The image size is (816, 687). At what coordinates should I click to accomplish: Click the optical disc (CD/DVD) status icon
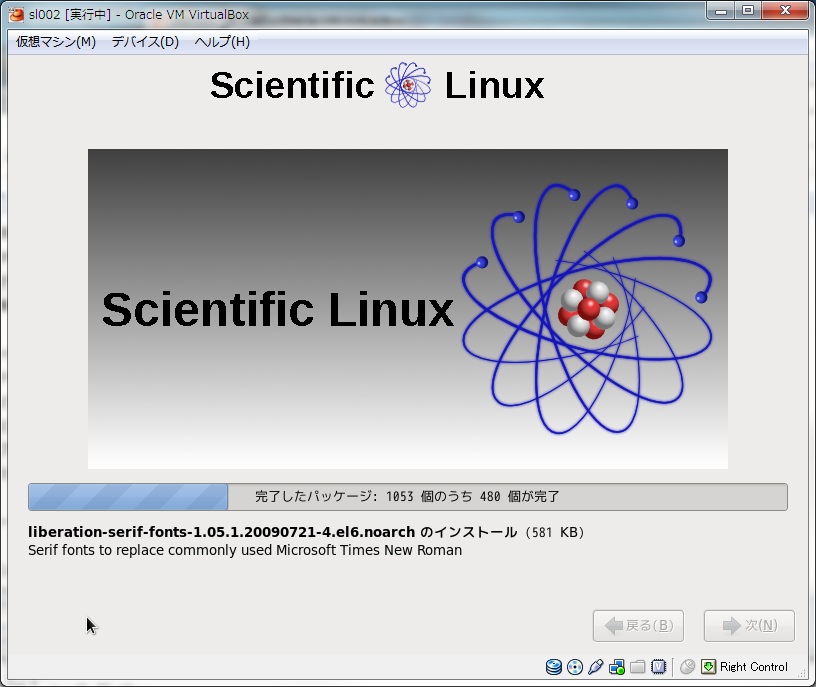575,667
